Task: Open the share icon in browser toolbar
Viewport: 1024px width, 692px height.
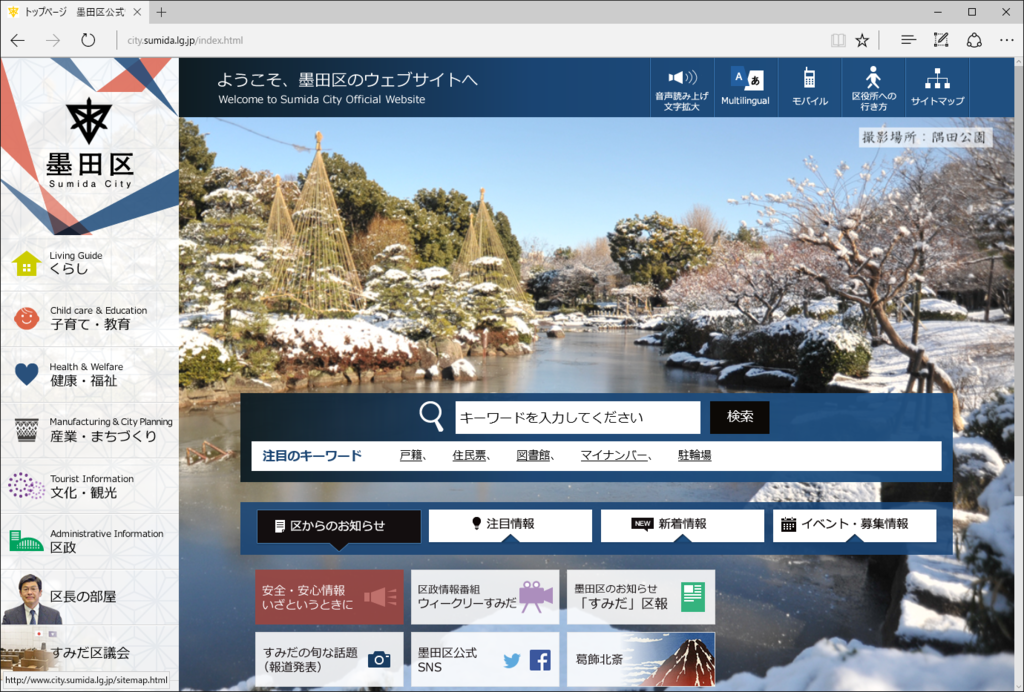Action: (x=974, y=40)
